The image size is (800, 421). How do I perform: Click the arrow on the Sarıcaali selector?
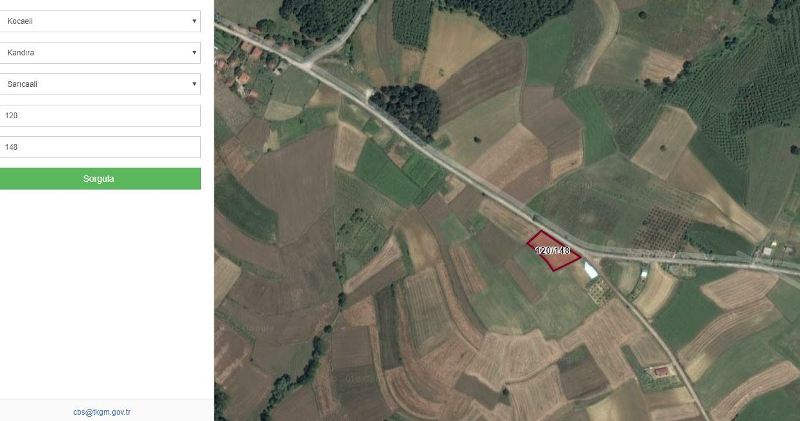[194, 84]
